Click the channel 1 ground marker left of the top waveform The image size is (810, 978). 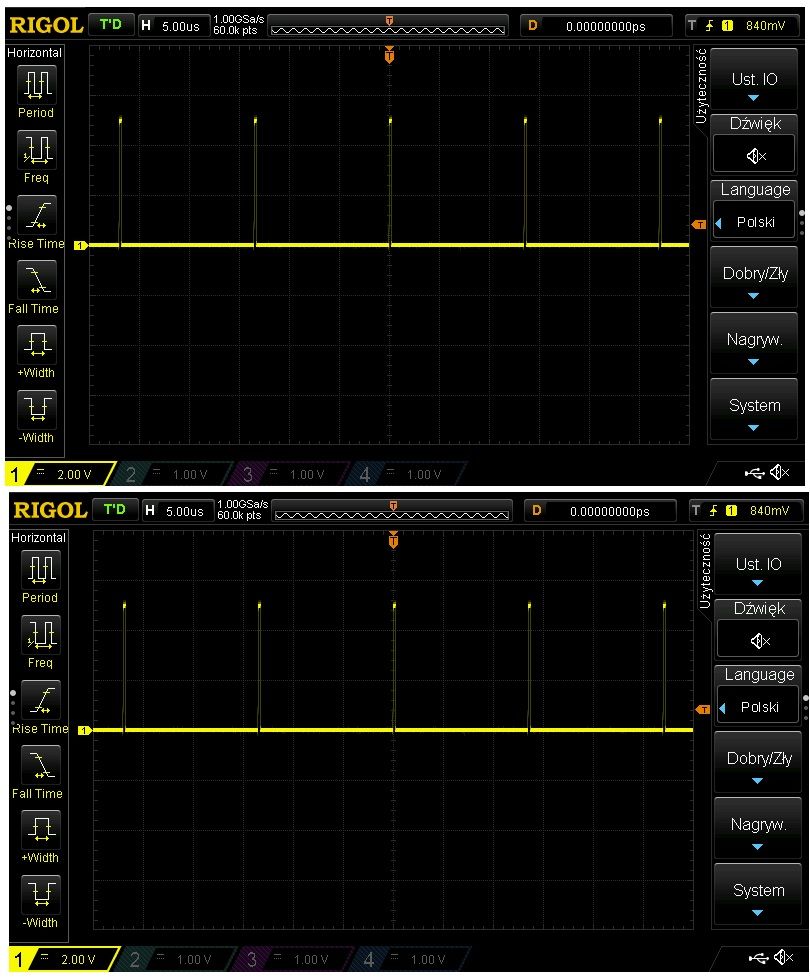tap(80, 245)
